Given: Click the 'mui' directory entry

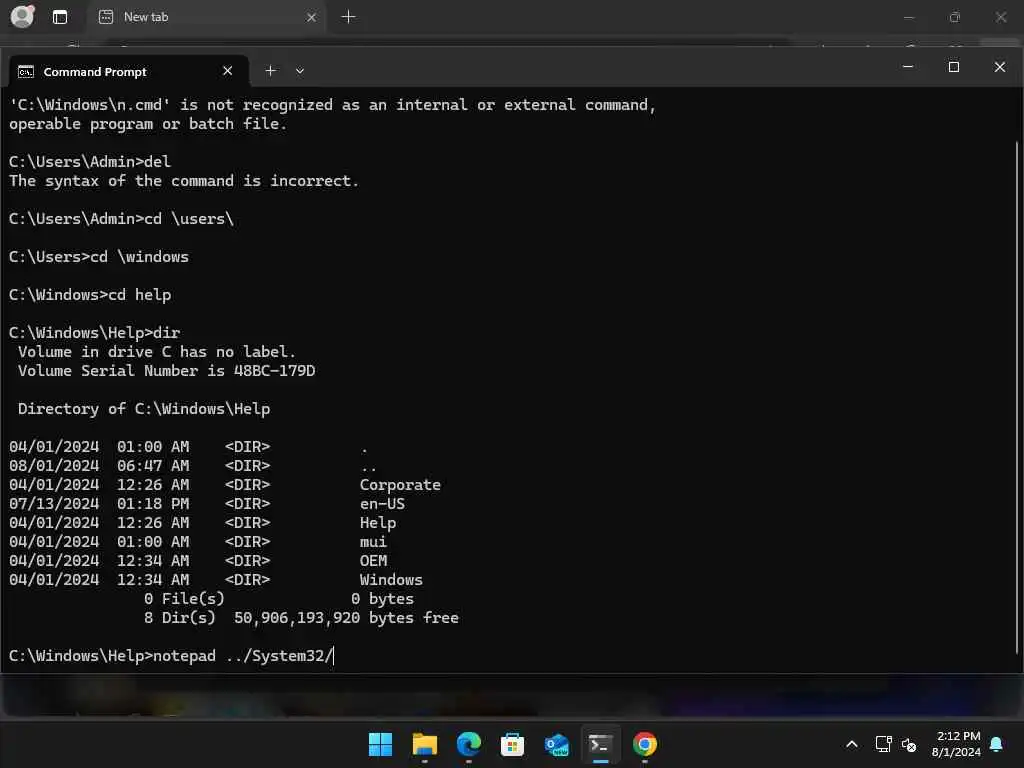Looking at the screenshot, I should 373,541.
